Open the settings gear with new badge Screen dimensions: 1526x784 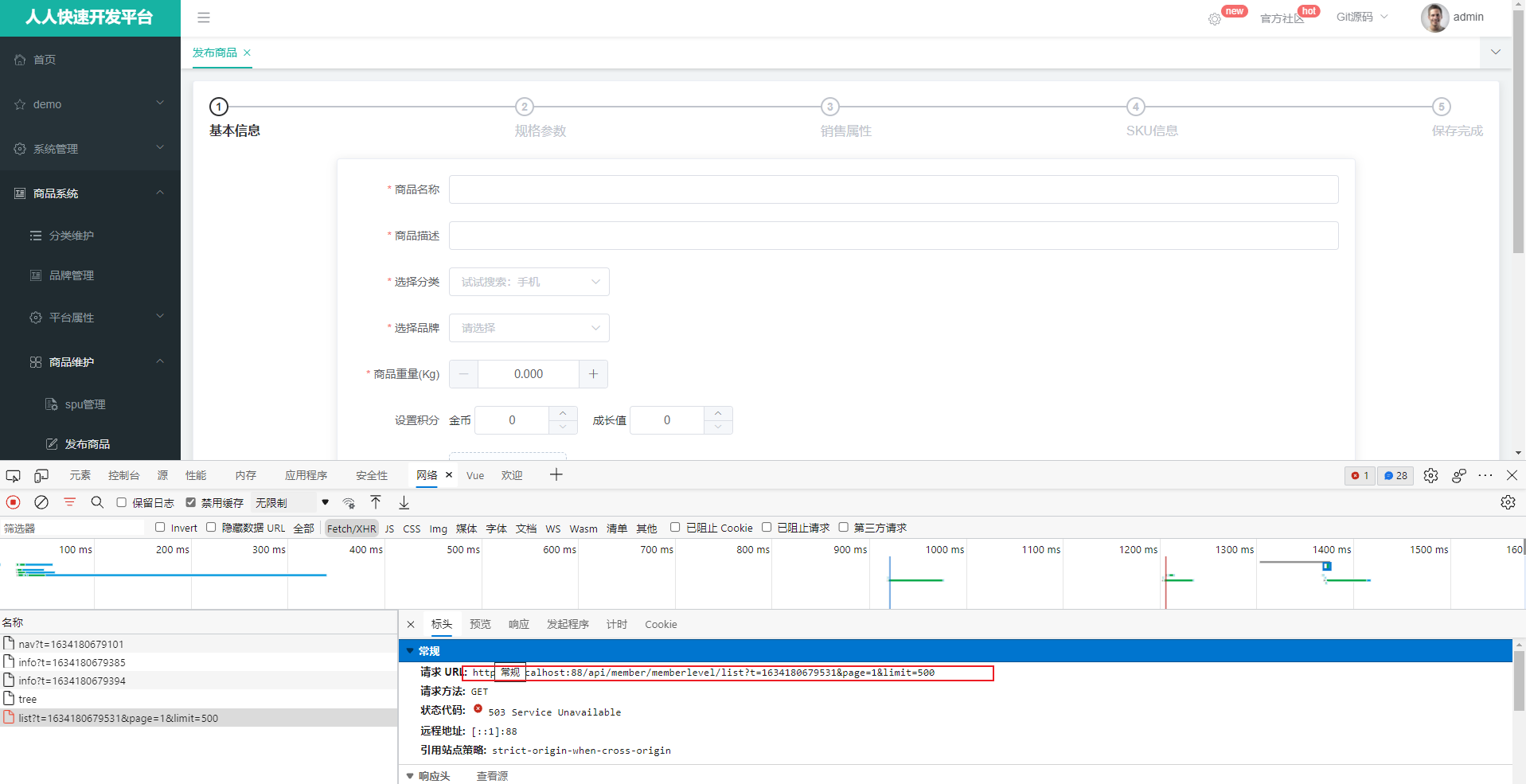point(1215,19)
